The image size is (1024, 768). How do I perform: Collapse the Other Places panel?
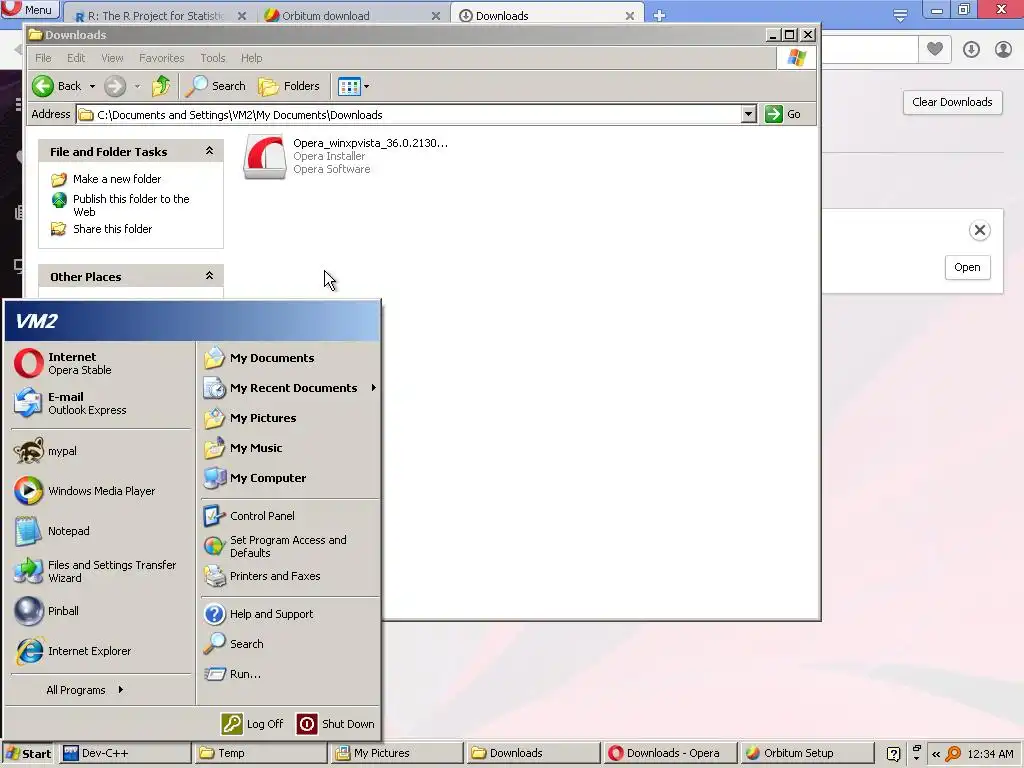209,276
